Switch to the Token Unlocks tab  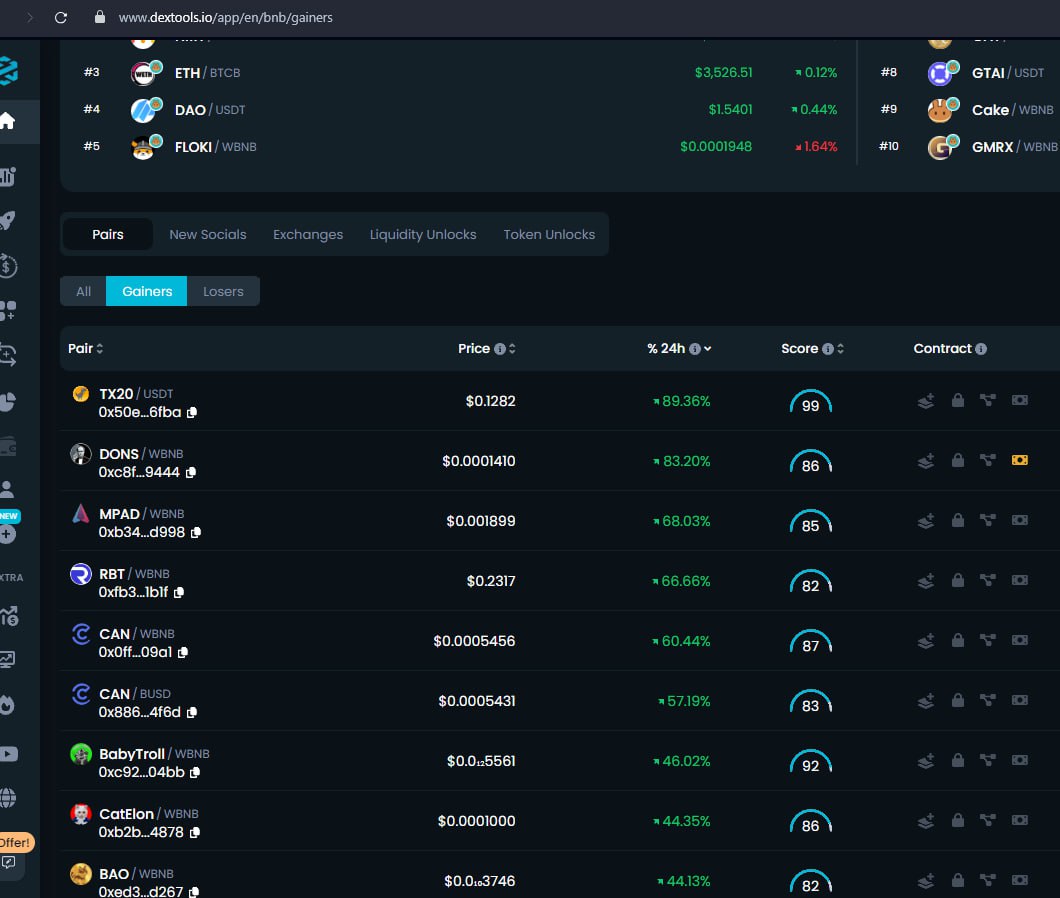tap(549, 235)
